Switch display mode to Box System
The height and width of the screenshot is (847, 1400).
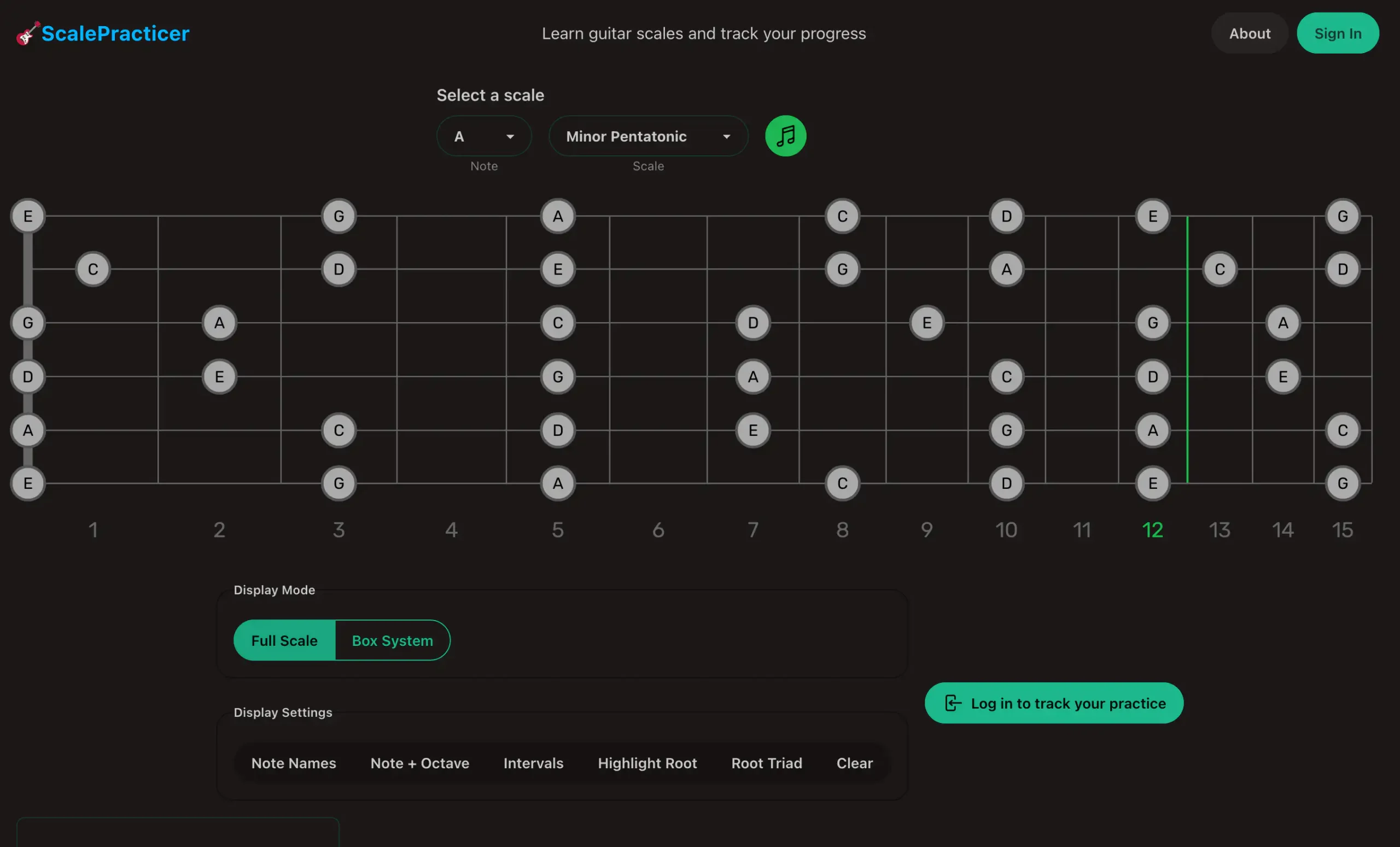392,641
